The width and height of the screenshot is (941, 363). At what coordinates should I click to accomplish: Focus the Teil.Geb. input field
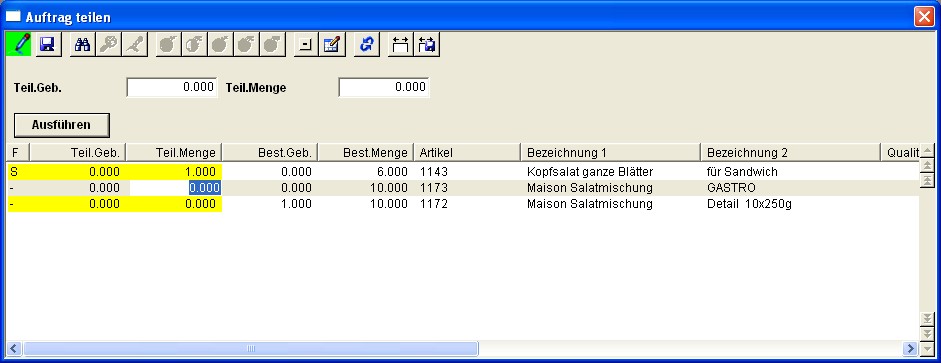pos(172,87)
